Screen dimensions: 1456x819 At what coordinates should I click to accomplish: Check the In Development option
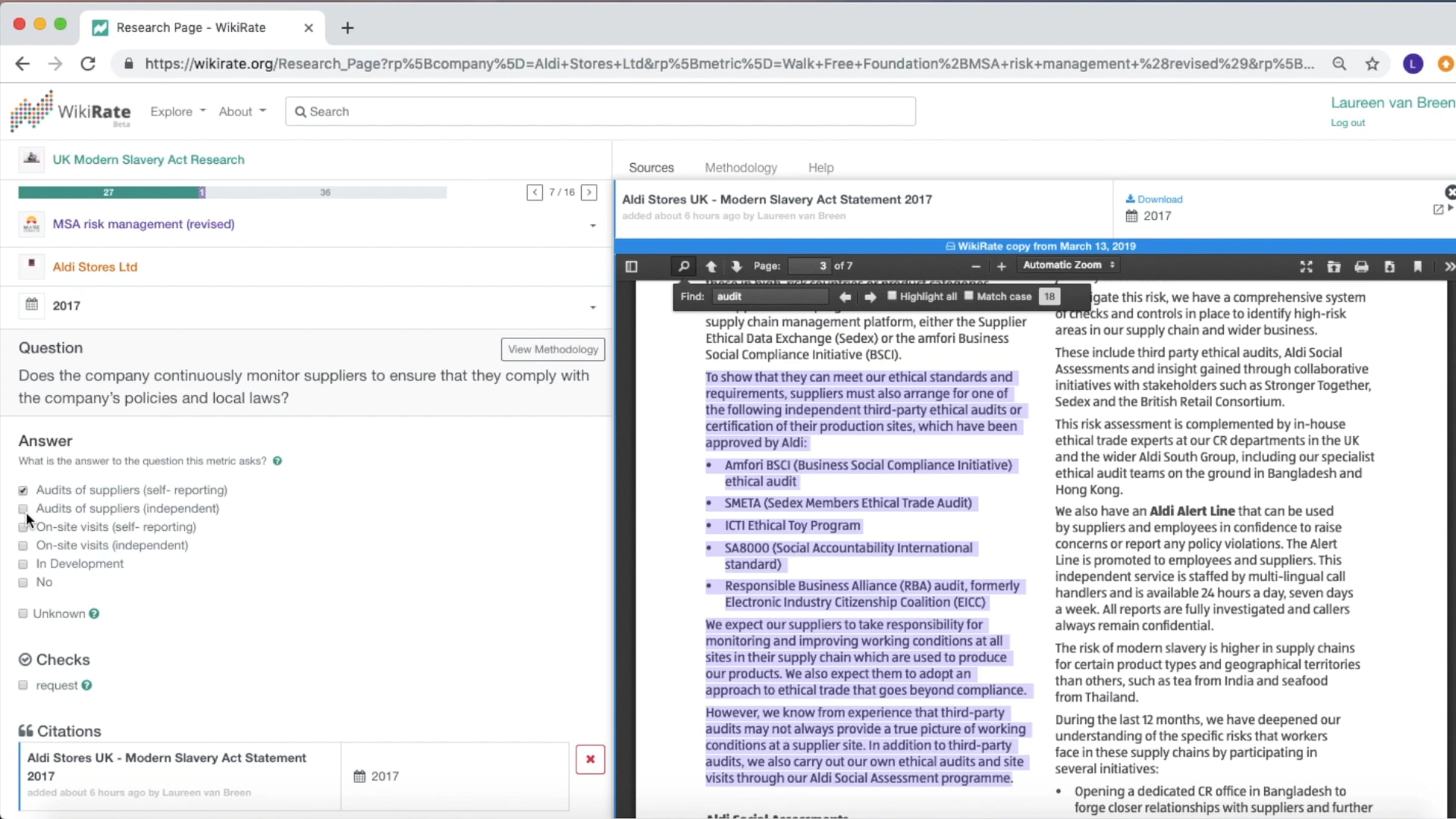[x=23, y=564]
